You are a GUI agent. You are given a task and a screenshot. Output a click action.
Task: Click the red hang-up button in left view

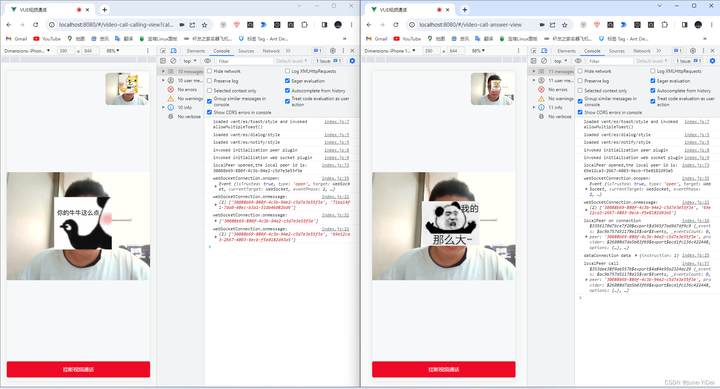pyautogui.click(x=78, y=369)
